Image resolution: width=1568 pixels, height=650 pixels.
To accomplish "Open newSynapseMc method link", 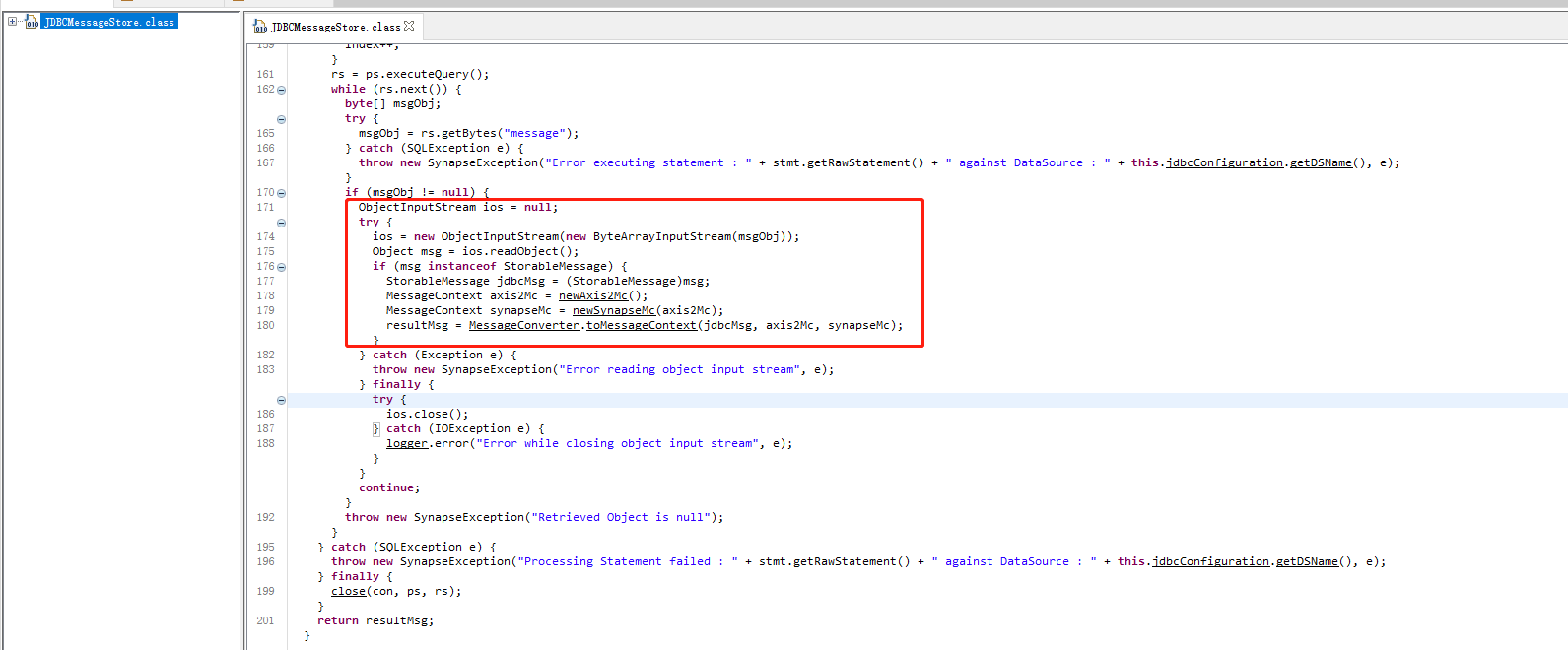I will (614, 310).
